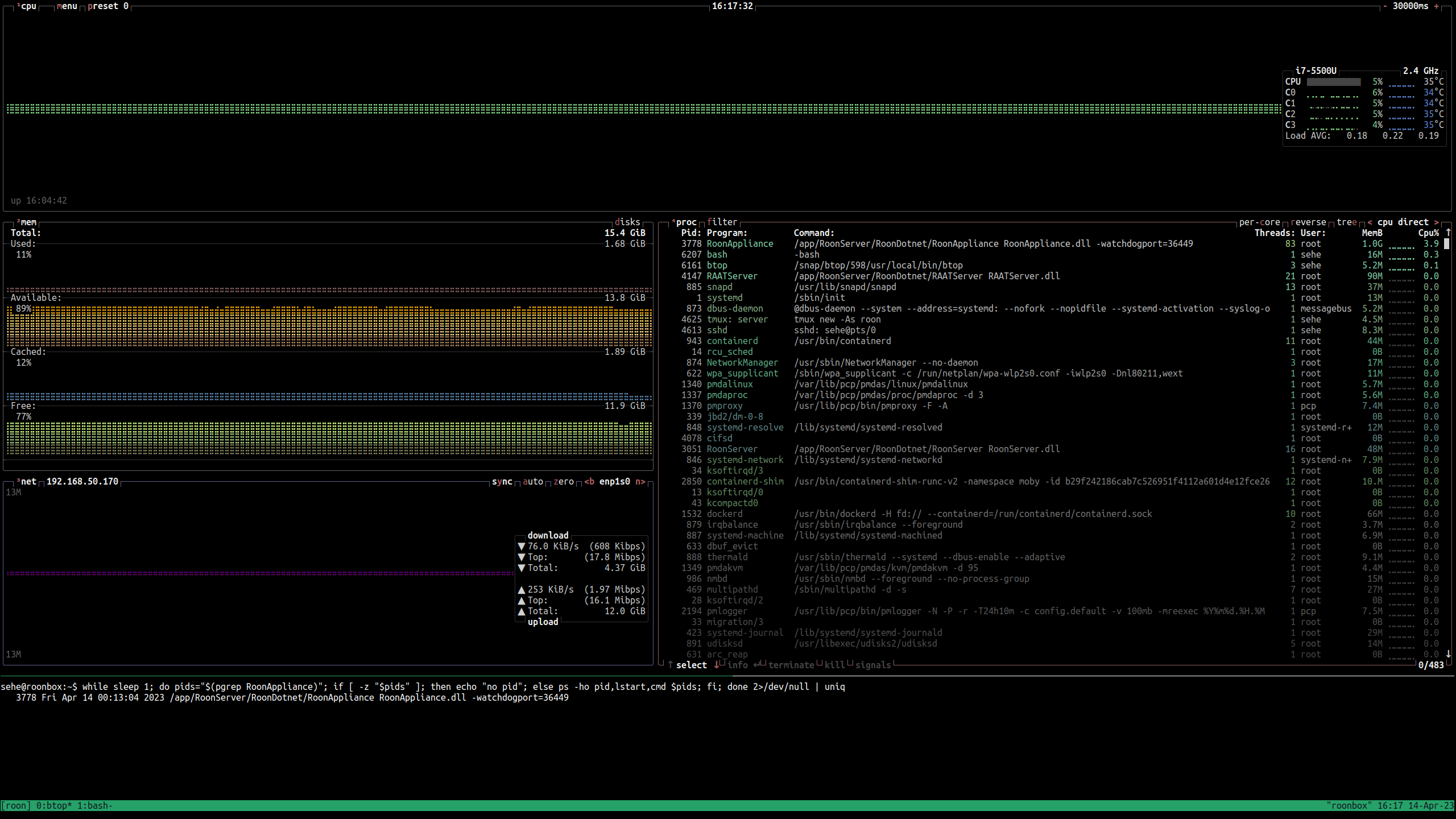Click the terminate button in proc footer
This screenshot has width=1456, height=819.
tap(791, 665)
